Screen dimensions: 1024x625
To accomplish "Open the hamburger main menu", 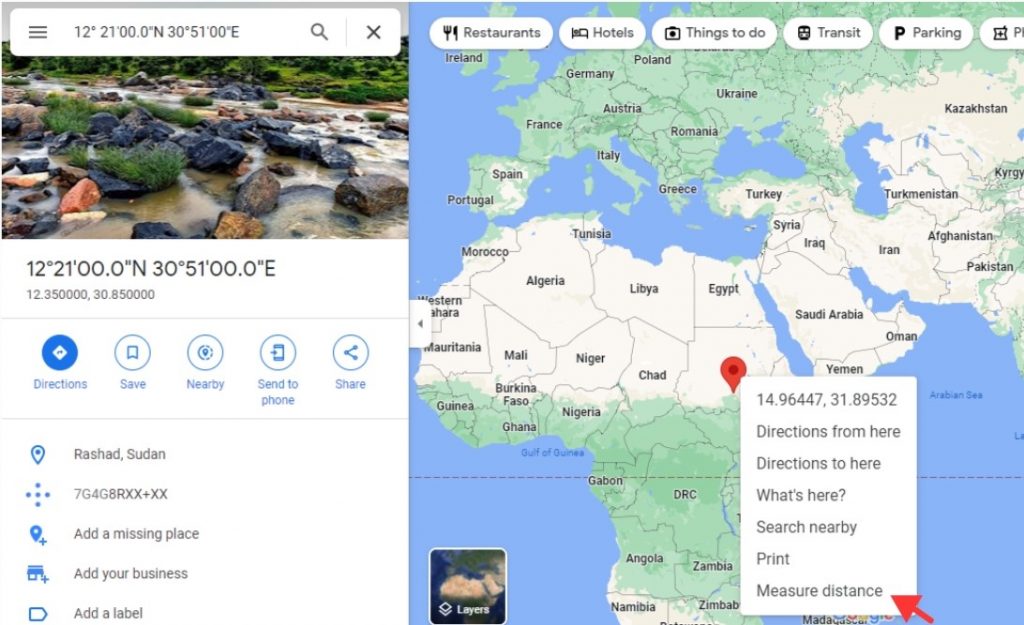I will [38, 32].
